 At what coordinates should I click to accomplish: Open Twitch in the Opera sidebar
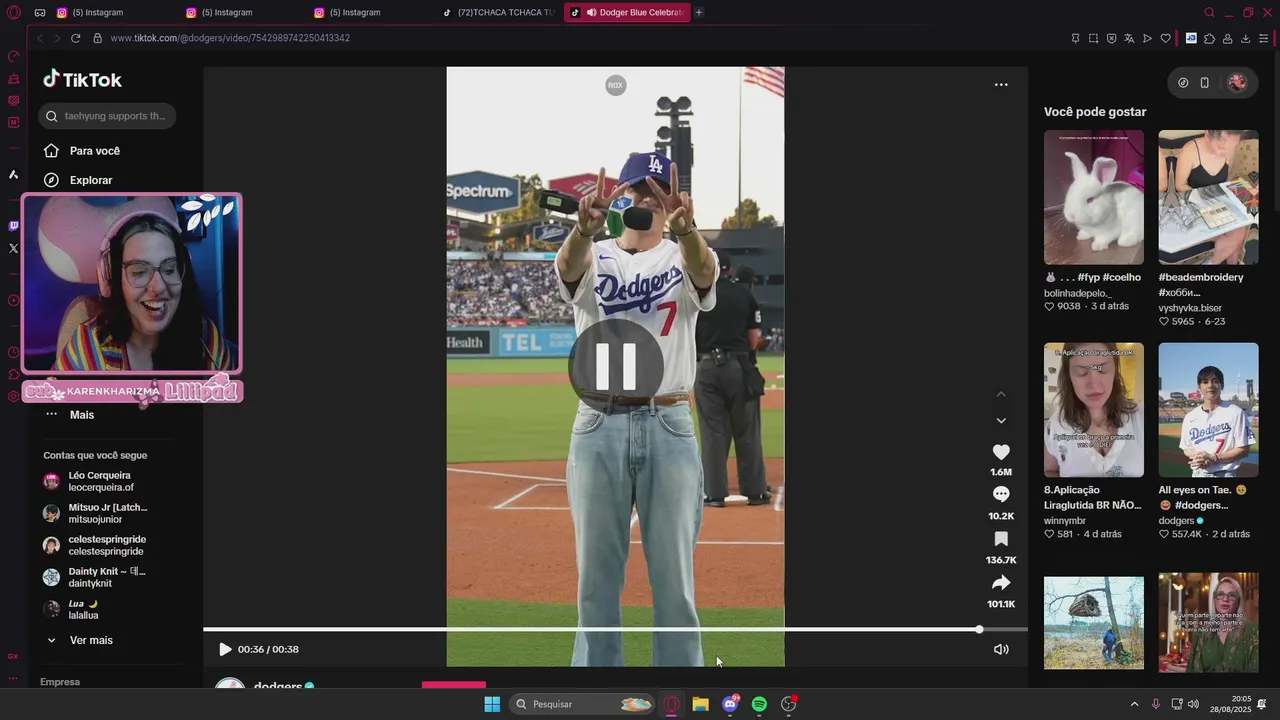coord(13,226)
